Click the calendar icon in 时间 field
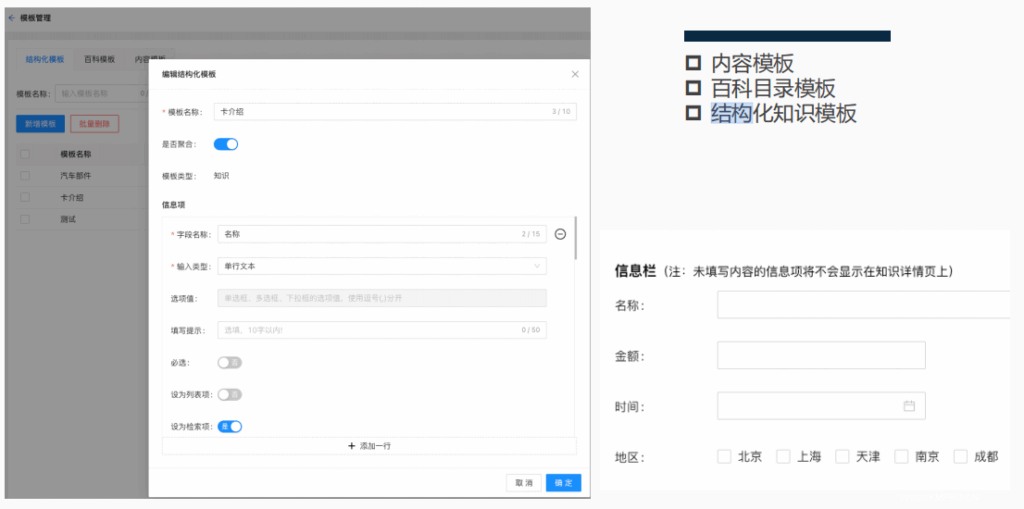This screenshot has width=1024, height=509. tap(909, 406)
